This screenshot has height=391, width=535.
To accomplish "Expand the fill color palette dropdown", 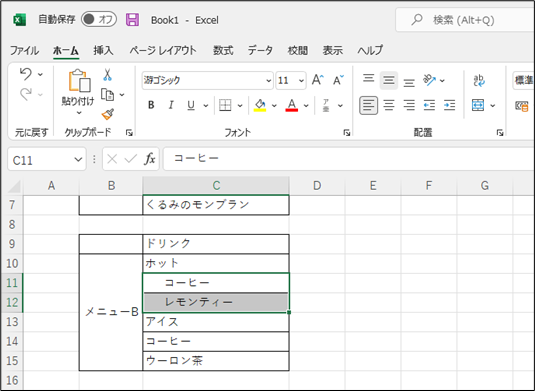I will [x=274, y=106].
